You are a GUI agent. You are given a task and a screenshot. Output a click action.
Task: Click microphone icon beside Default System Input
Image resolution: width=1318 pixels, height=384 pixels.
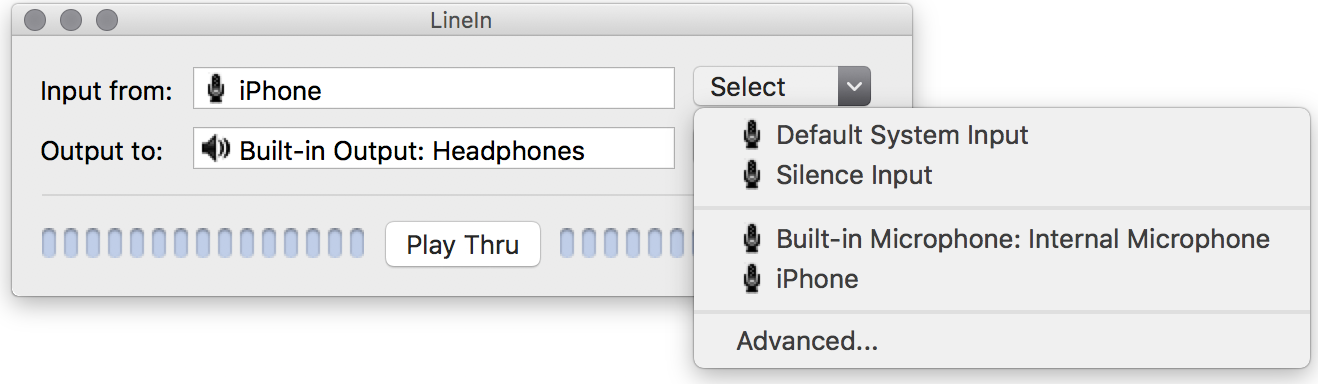751,134
